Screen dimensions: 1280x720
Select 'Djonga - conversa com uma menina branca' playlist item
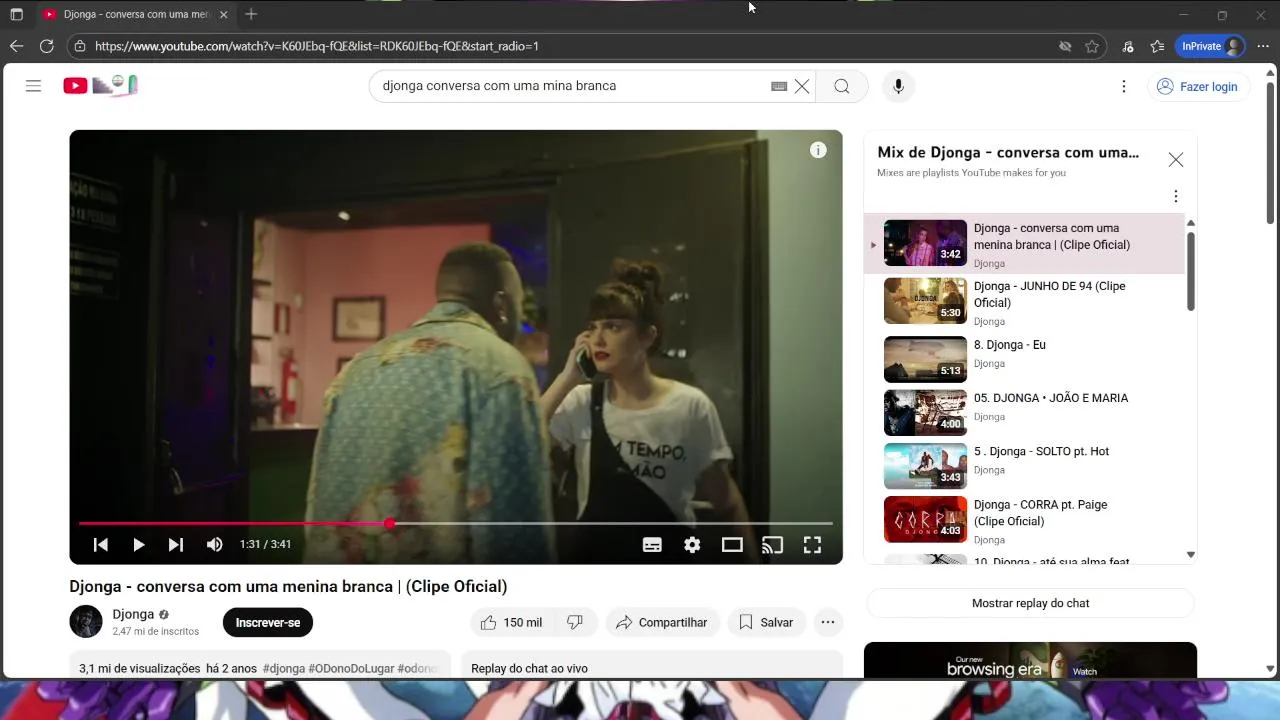click(x=1024, y=244)
